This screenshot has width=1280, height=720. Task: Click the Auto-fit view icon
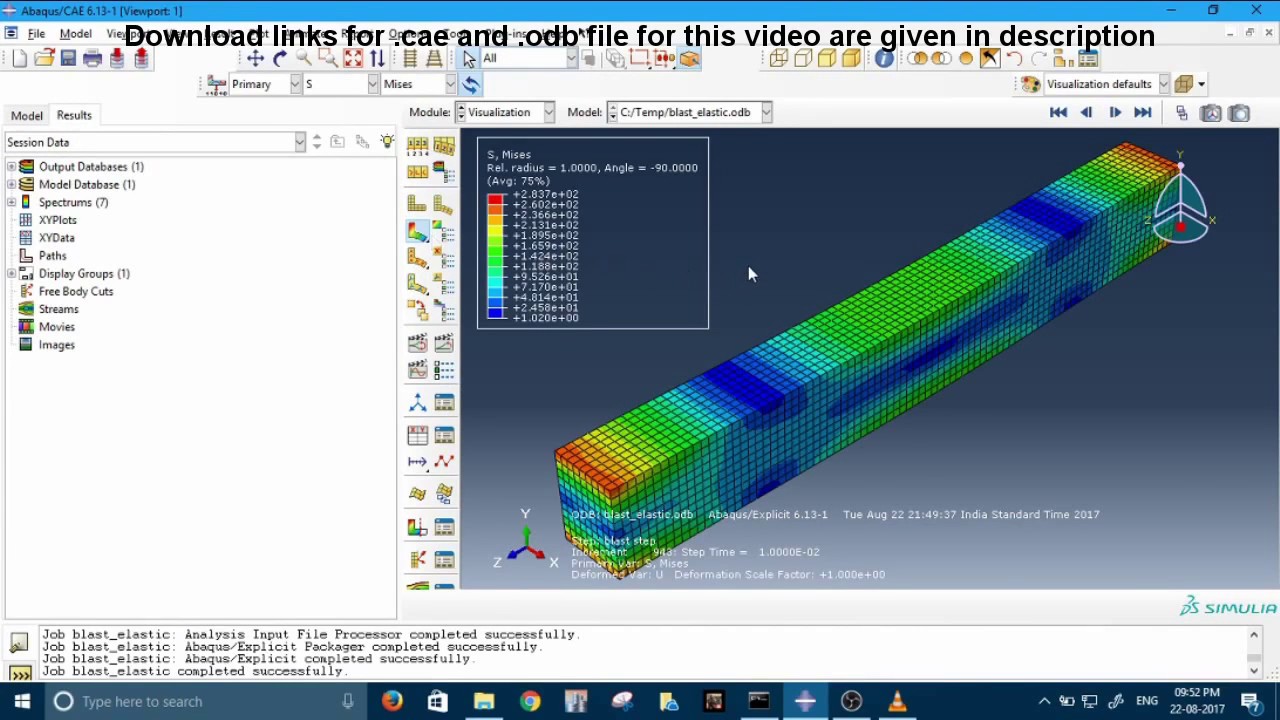[353, 59]
